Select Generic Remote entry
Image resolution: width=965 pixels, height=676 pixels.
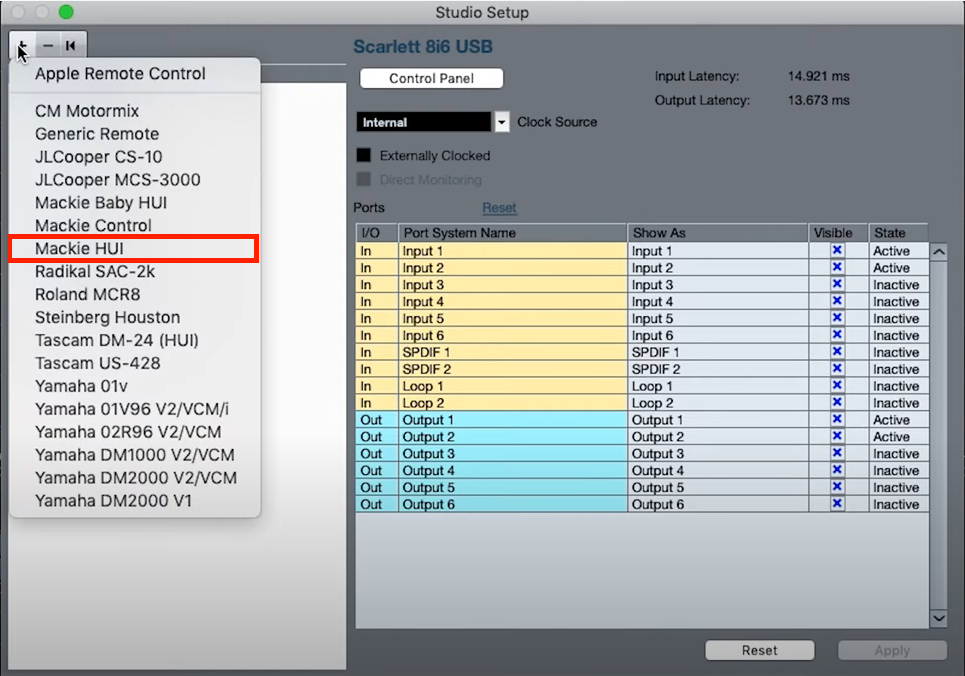pyautogui.click(x=97, y=134)
